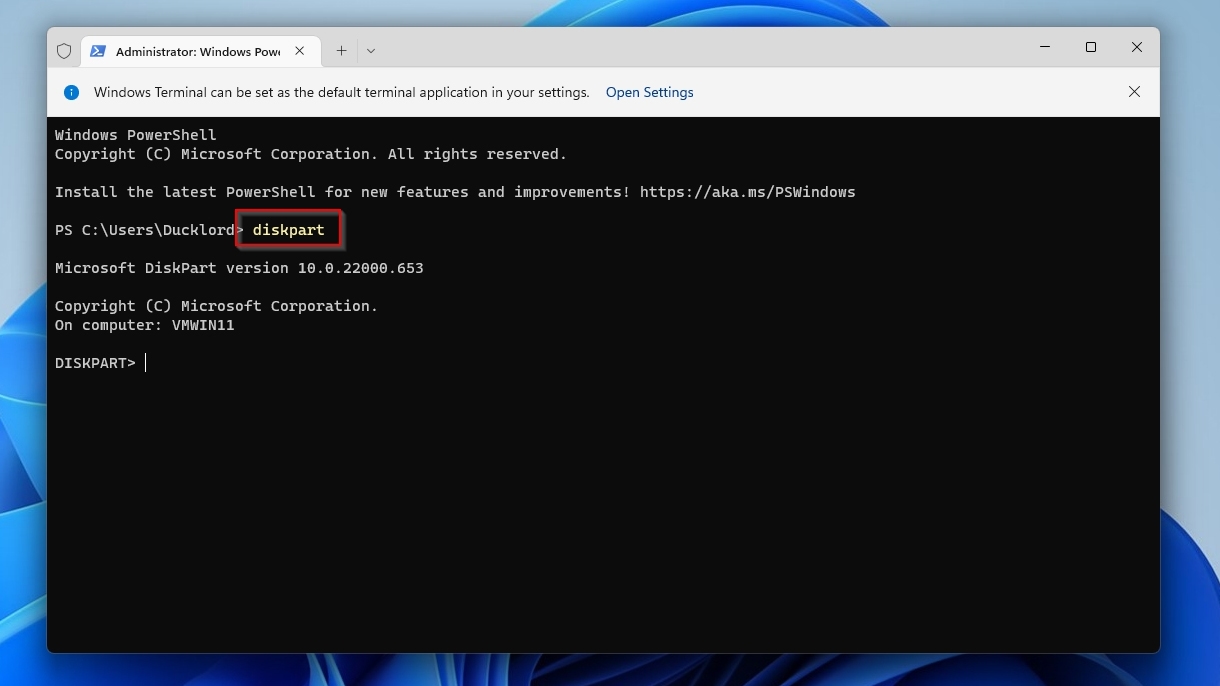Place cursor at the blinking terminal cursor
Screen dimensions: 1220x686
(x=145, y=362)
